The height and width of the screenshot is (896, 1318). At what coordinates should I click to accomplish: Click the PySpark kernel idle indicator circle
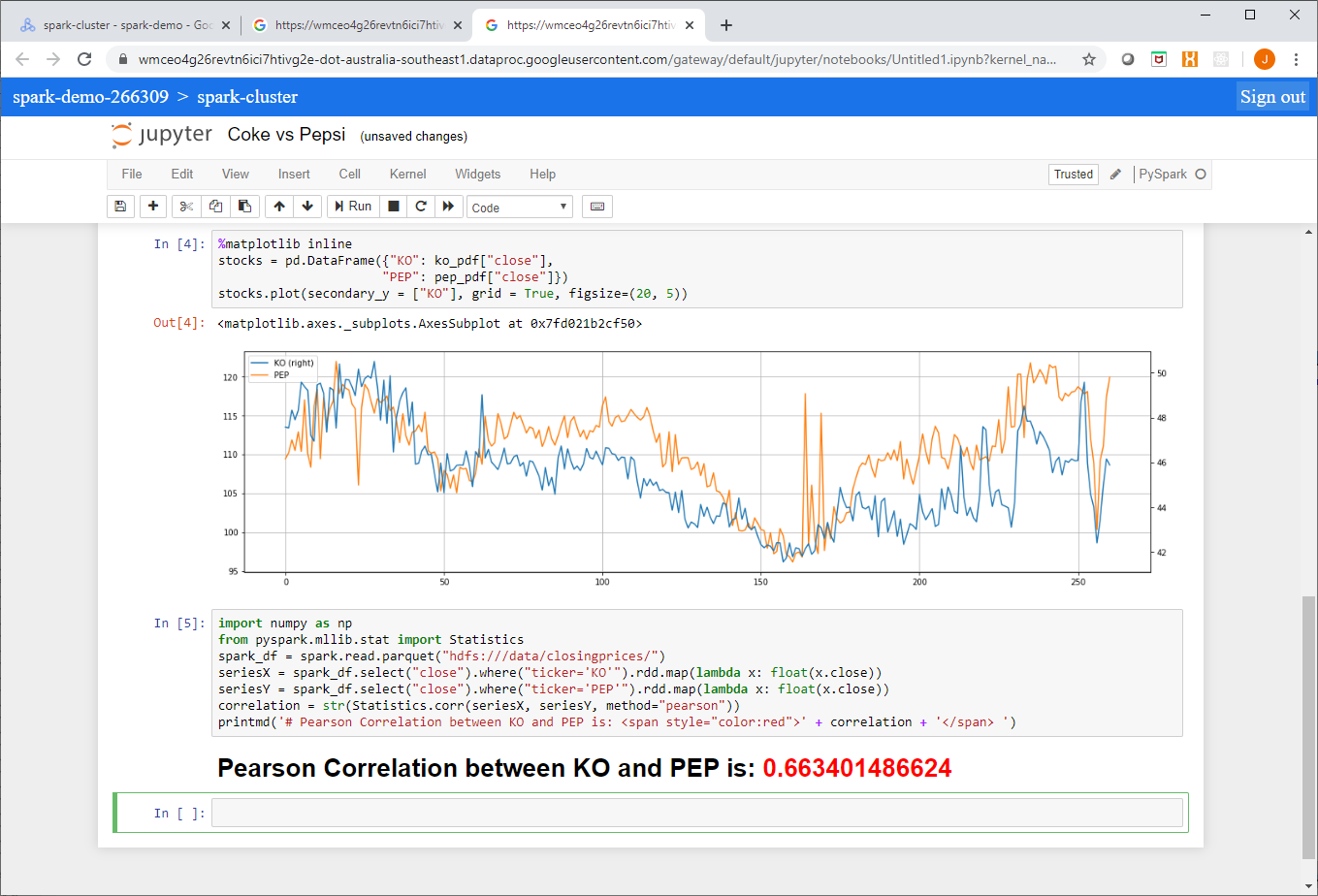click(1201, 175)
